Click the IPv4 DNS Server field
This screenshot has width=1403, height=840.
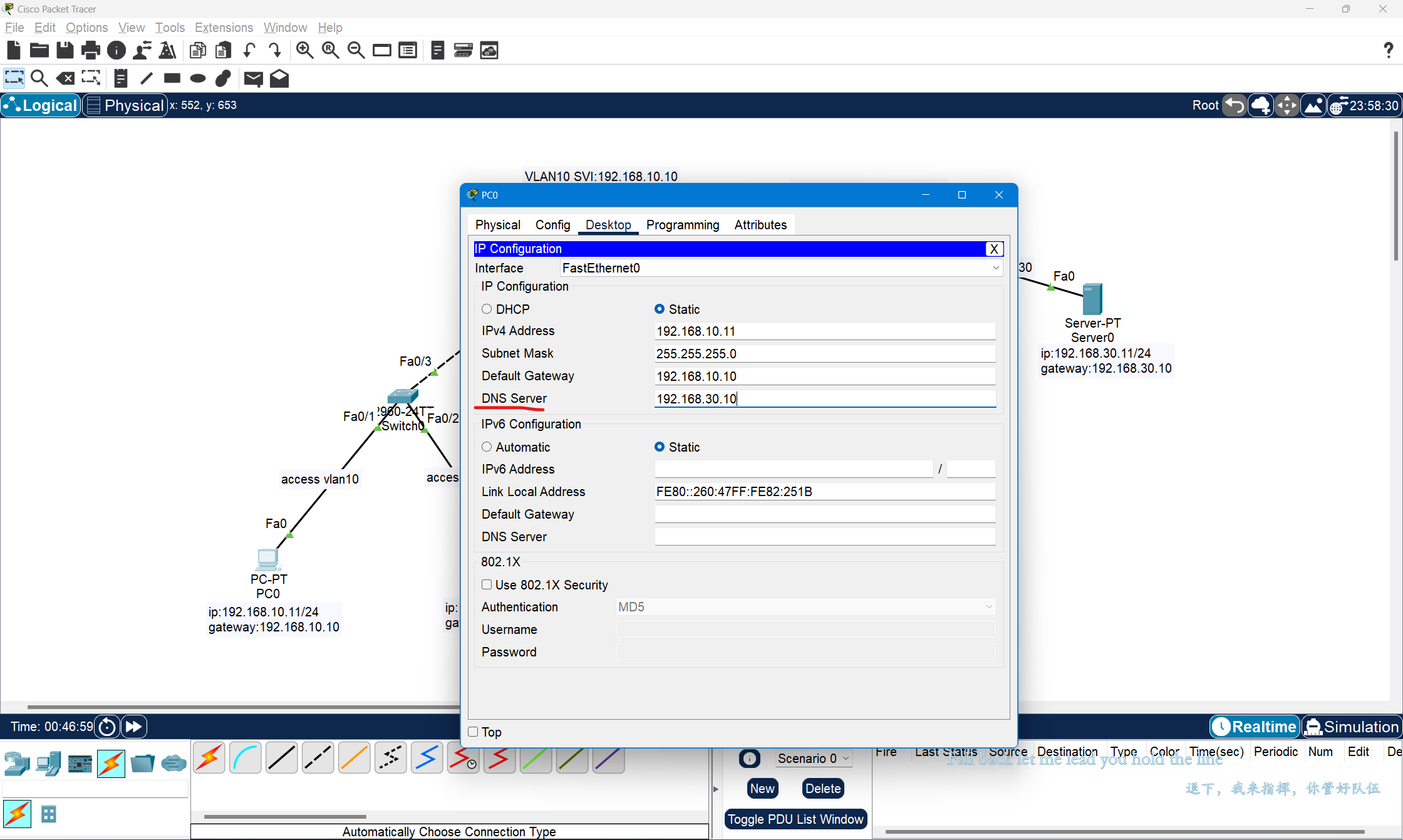click(825, 399)
